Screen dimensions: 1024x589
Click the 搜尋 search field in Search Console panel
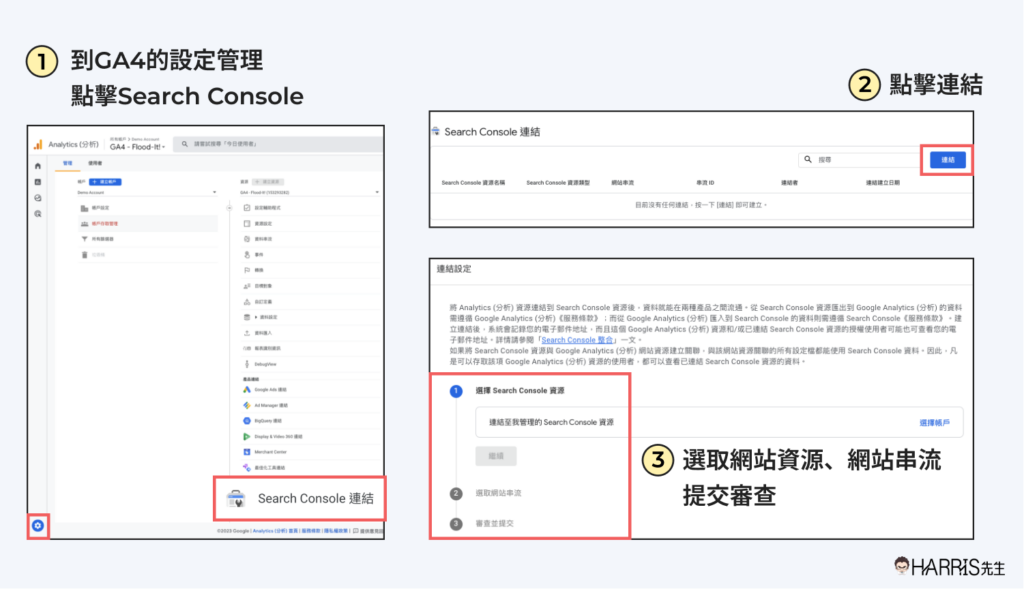point(859,159)
